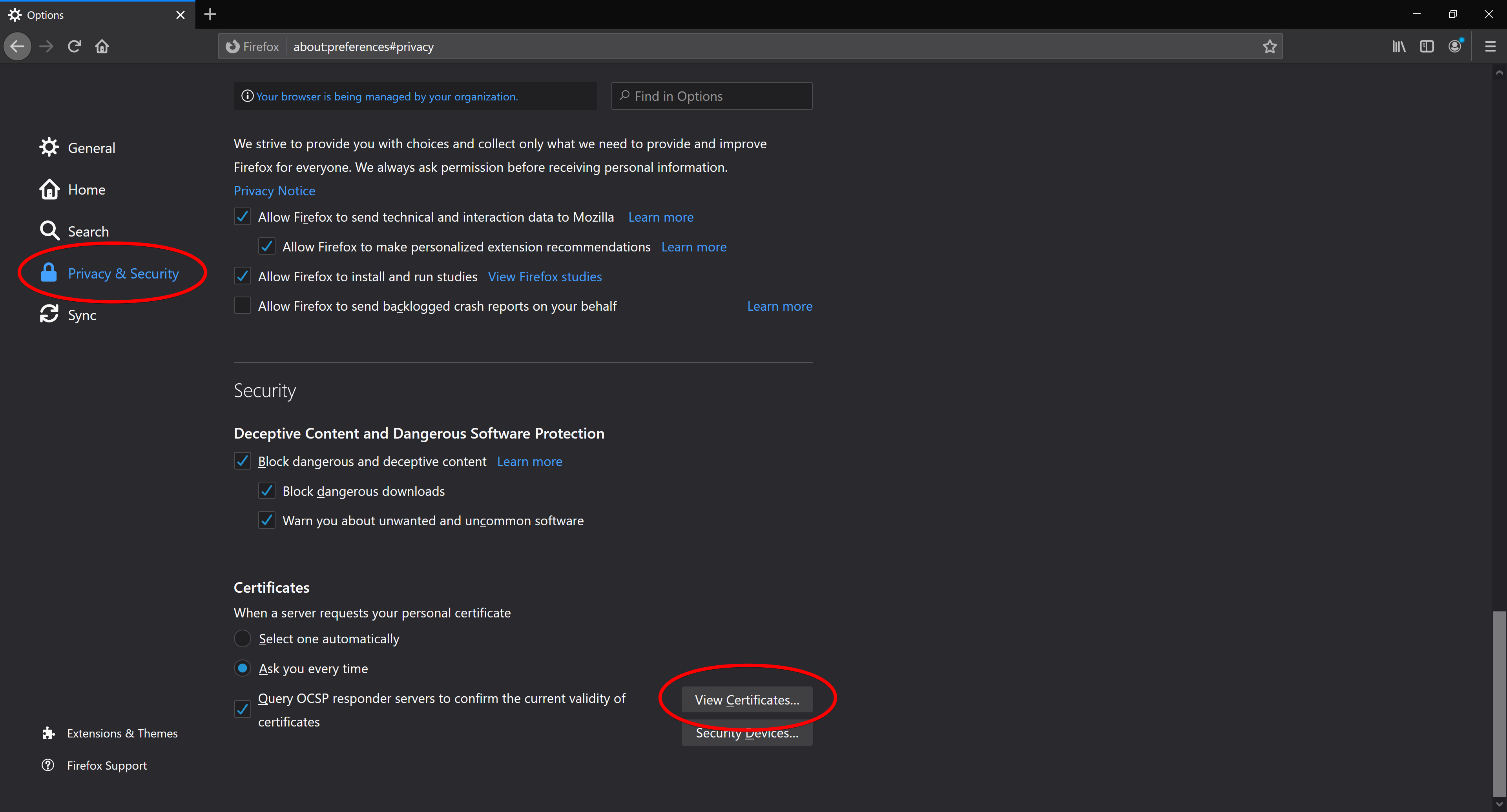This screenshot has width=1507, height=812.
Task: Click the Privacy & Security lock icon
Action: click(x=49, y=273)
